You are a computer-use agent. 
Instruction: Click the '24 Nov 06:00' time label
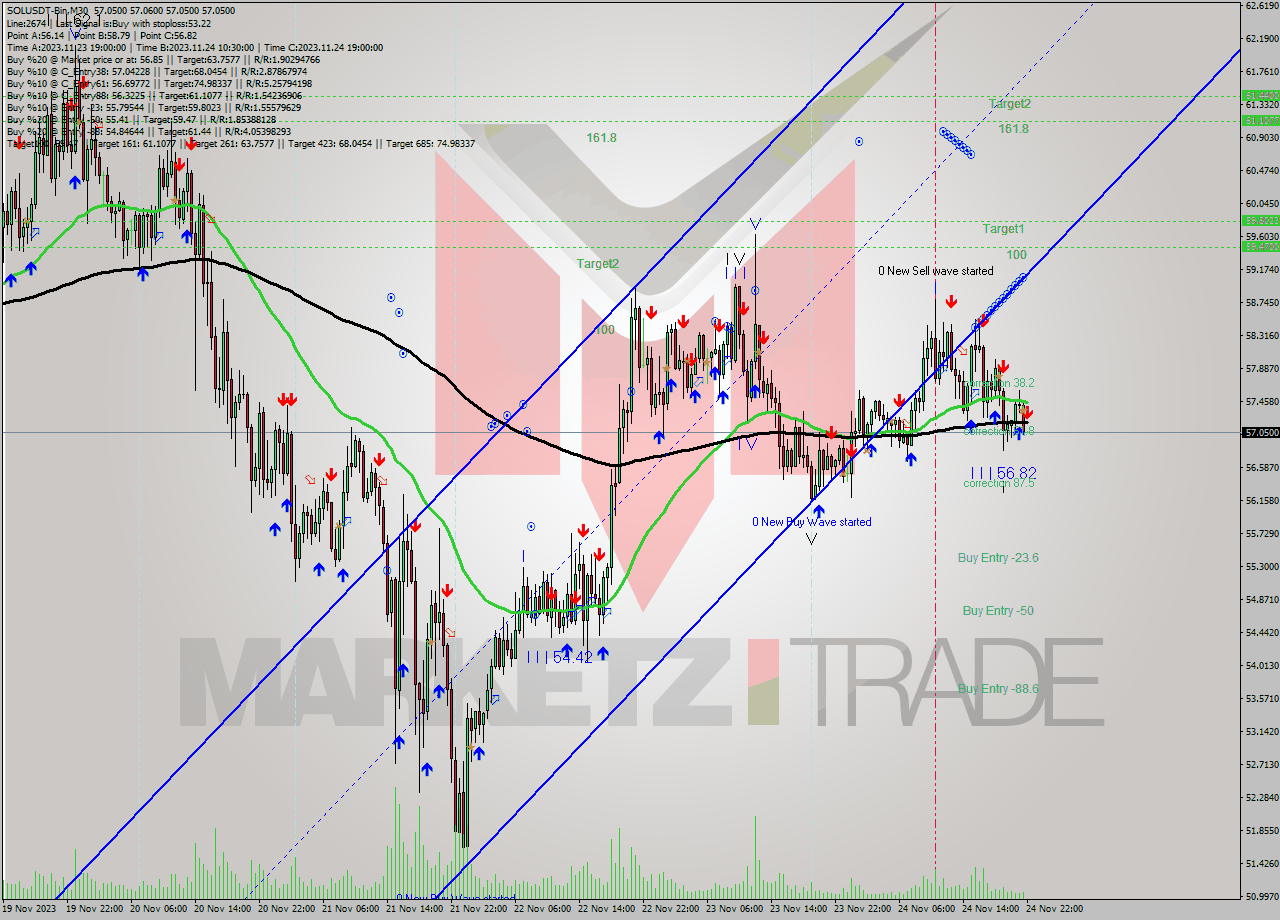coord(927,909)
